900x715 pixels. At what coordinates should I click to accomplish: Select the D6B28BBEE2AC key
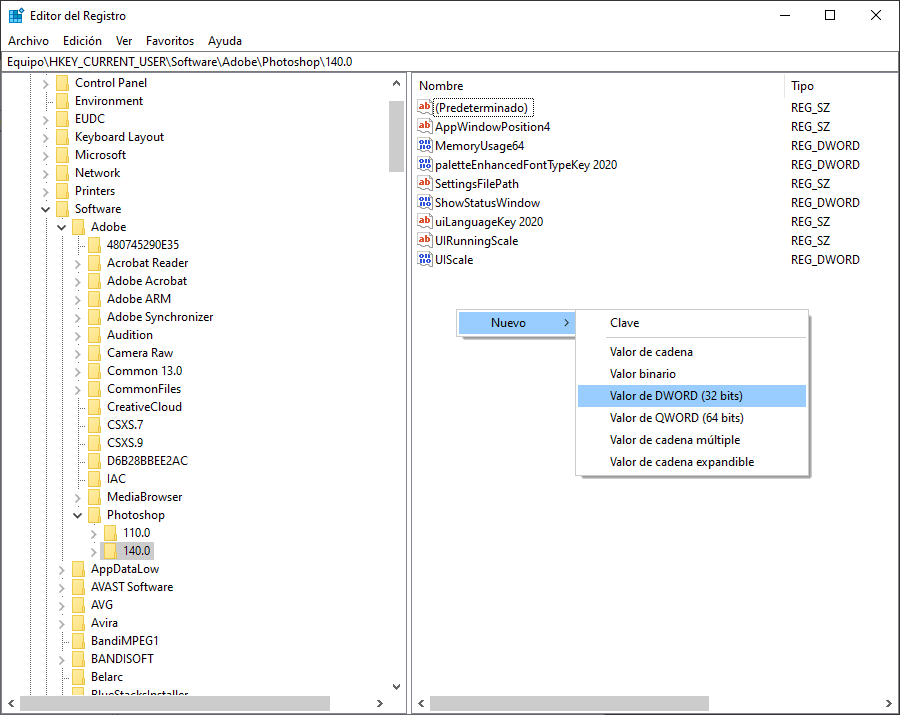pyautogui.click(x=147, y=461)
